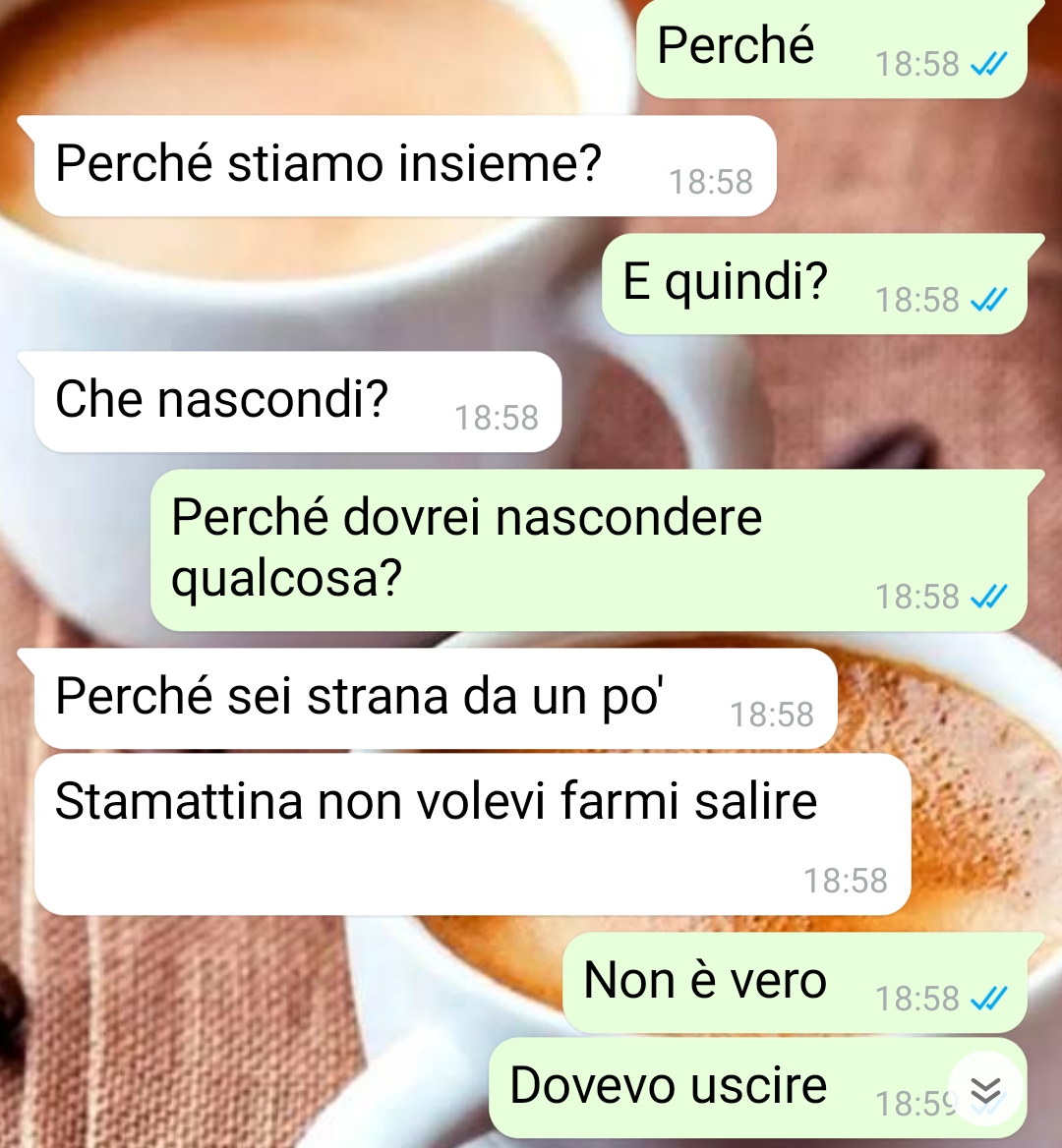The height and width of the screenshot is (1148, 1062).
Task: Tap read receipt ticks on 'Perché' message
Action: click(989, 65)
